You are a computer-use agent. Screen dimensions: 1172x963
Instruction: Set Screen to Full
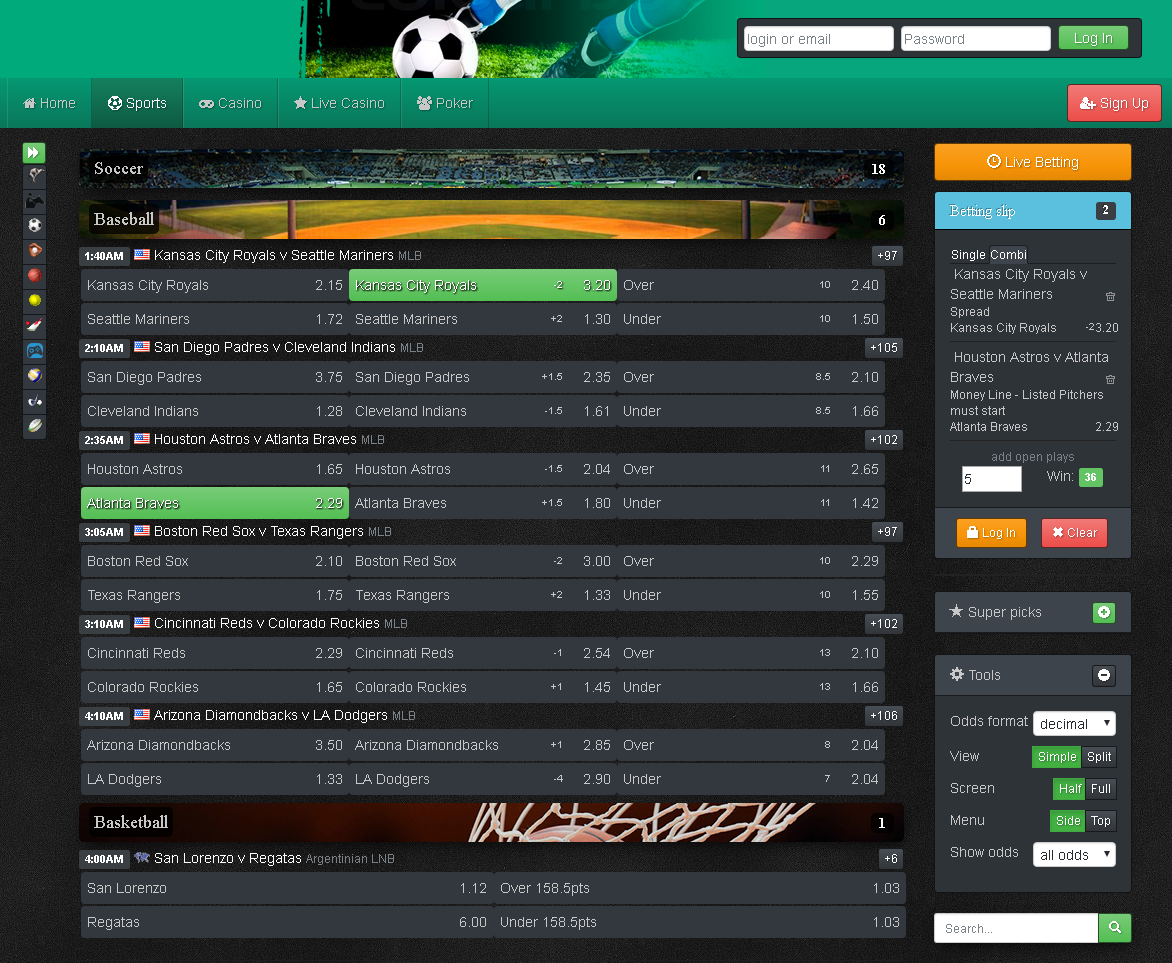[1100, 789]
